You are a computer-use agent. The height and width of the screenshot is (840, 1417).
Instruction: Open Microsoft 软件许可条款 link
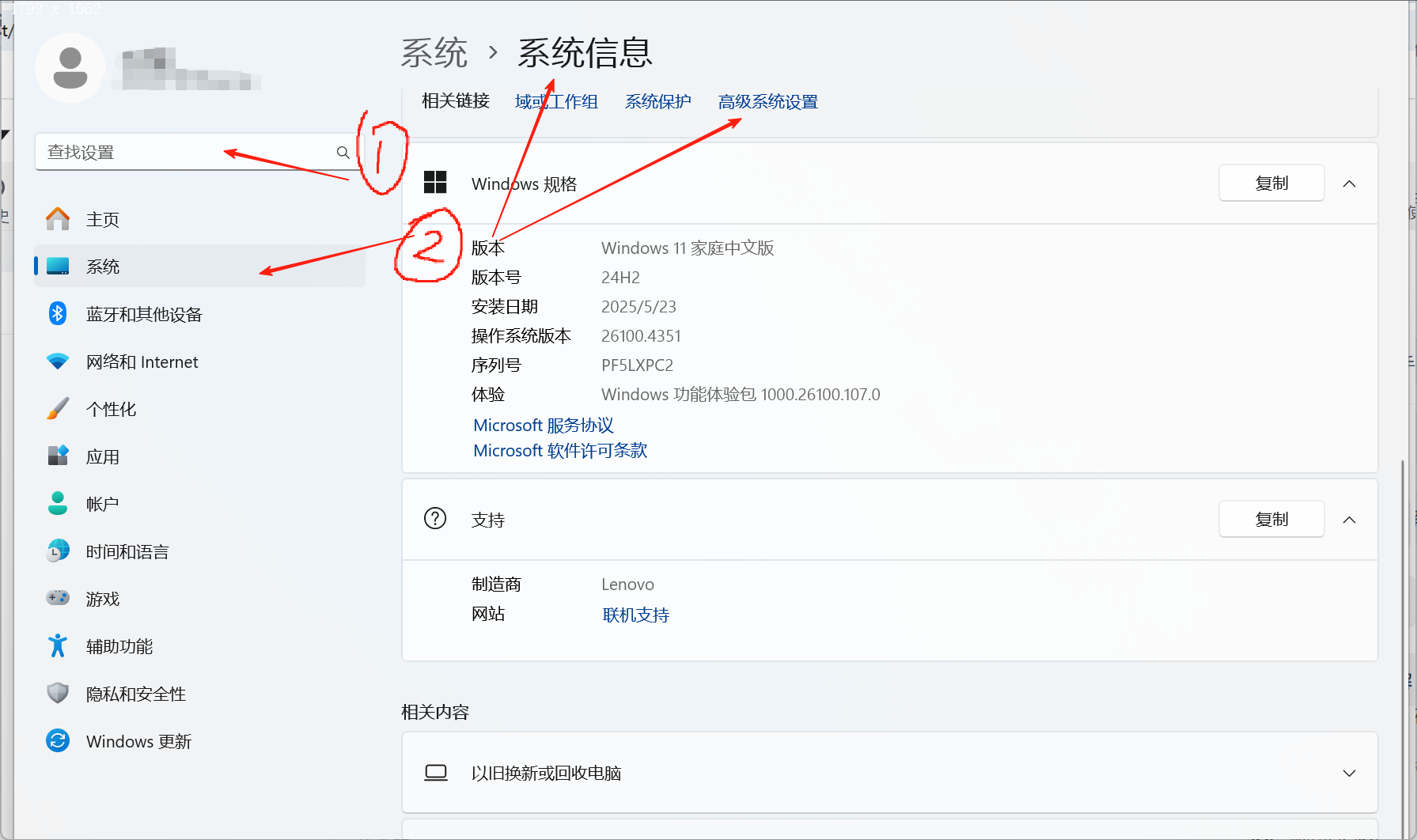click(560, 450)
